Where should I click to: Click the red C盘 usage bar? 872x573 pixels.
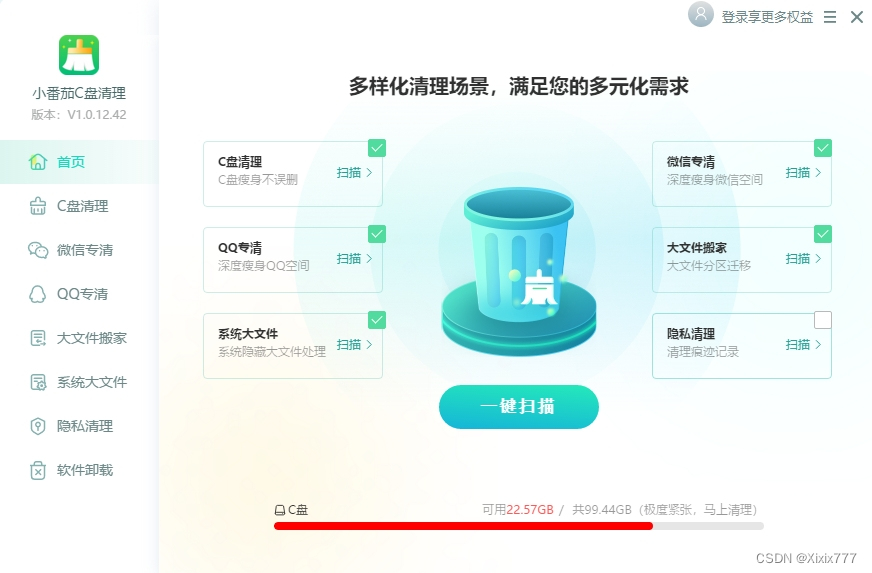(x=463, y=526)
